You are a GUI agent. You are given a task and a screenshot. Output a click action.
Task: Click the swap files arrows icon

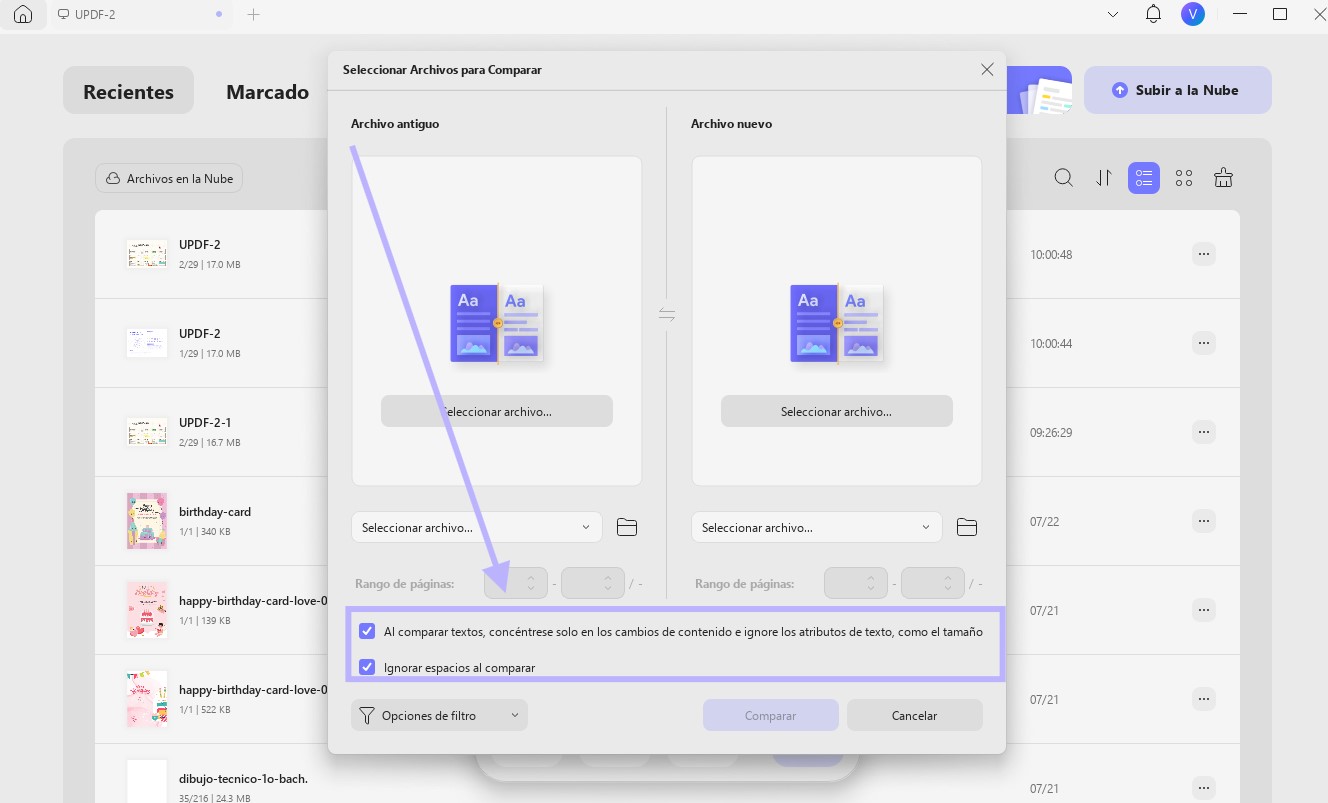pyautogui.click(x=667, y=315)
